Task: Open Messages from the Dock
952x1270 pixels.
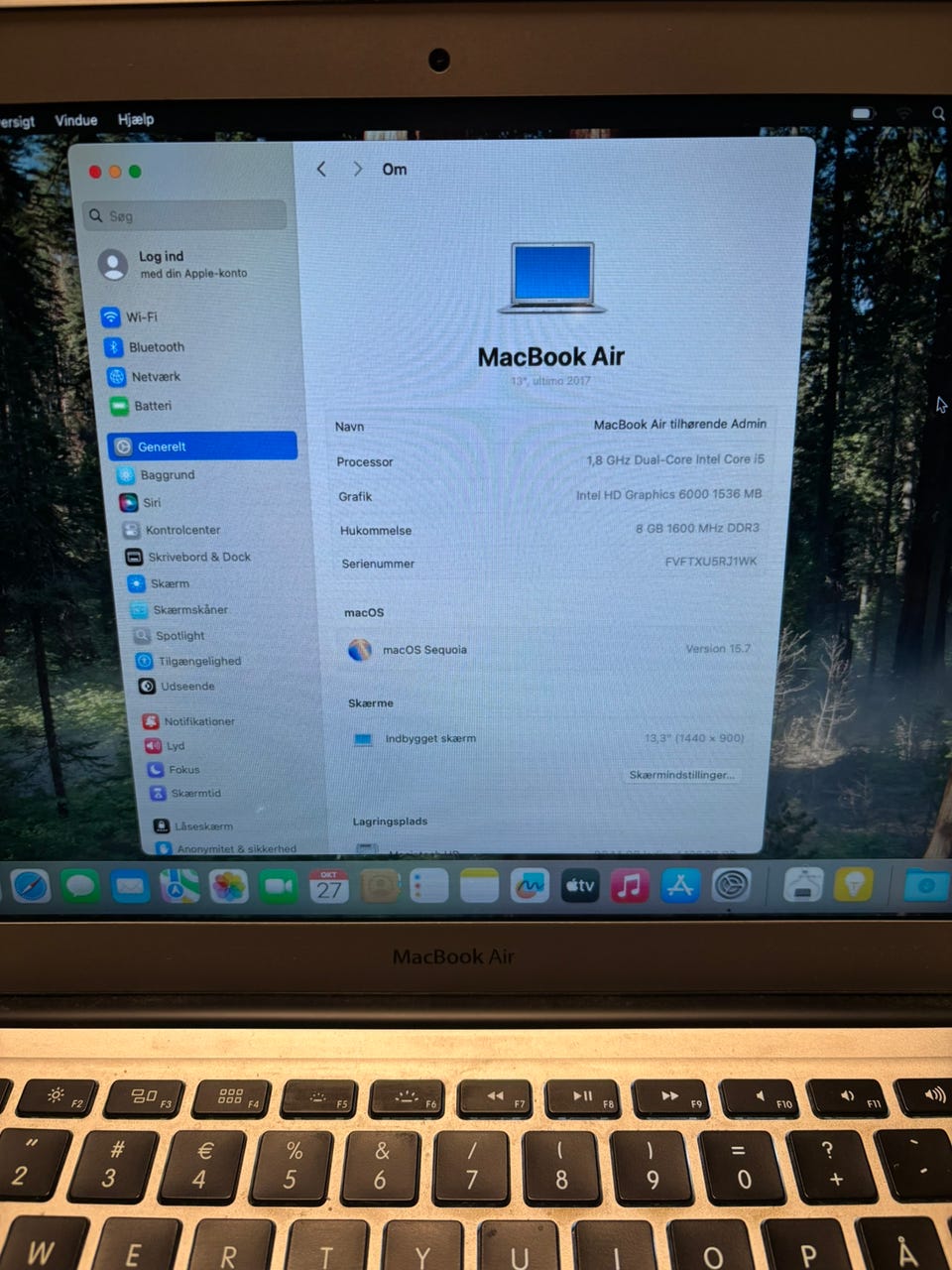Action: (81, 886)
